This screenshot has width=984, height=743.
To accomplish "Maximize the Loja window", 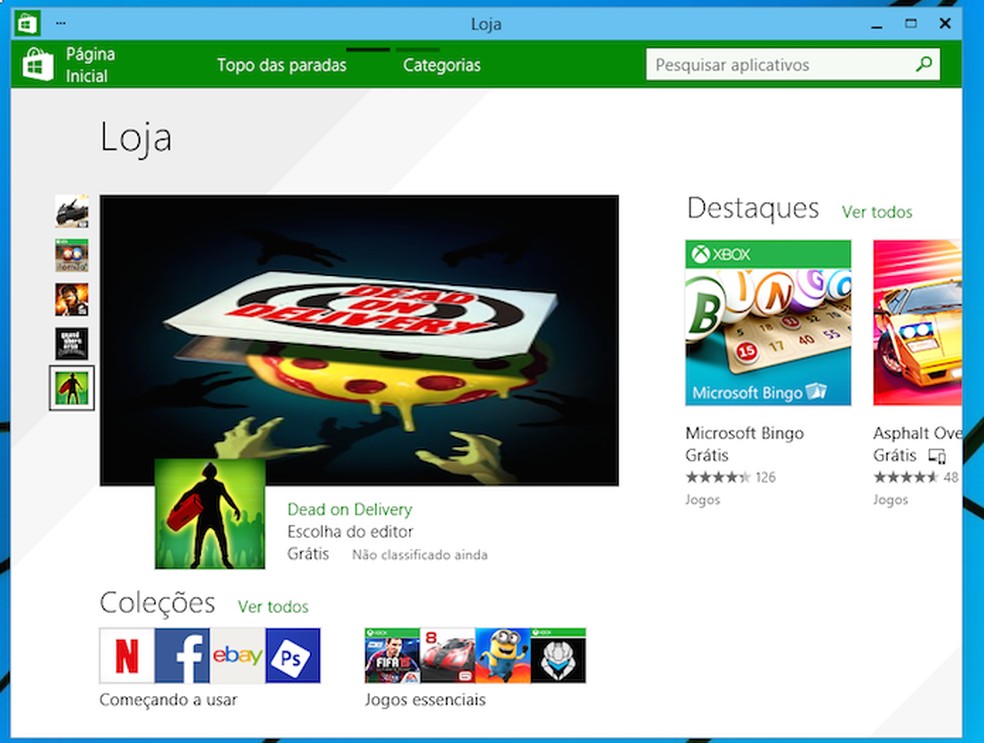I will point(911,24).
